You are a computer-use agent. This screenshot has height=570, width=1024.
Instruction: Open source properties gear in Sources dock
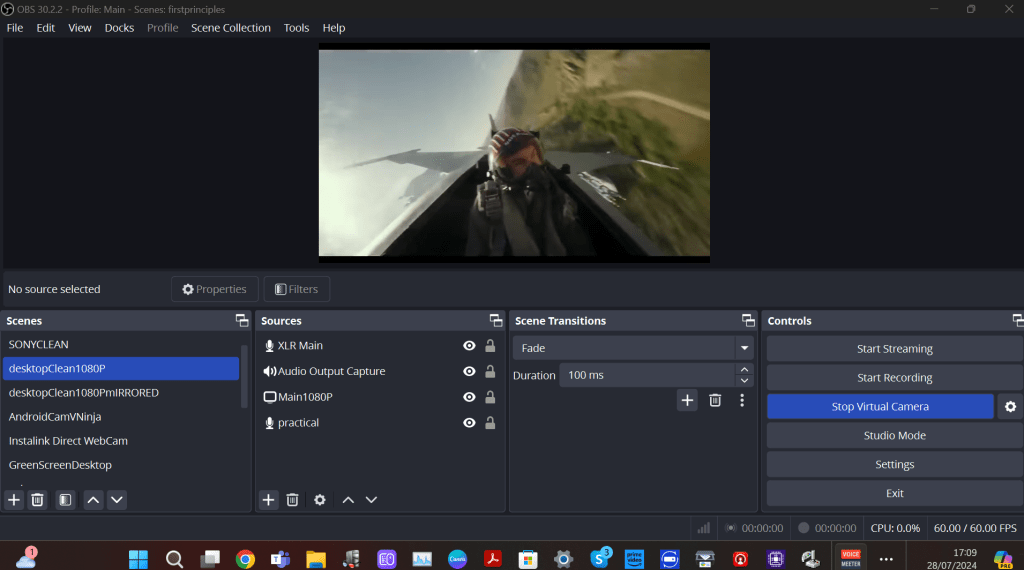pos(320,500)
